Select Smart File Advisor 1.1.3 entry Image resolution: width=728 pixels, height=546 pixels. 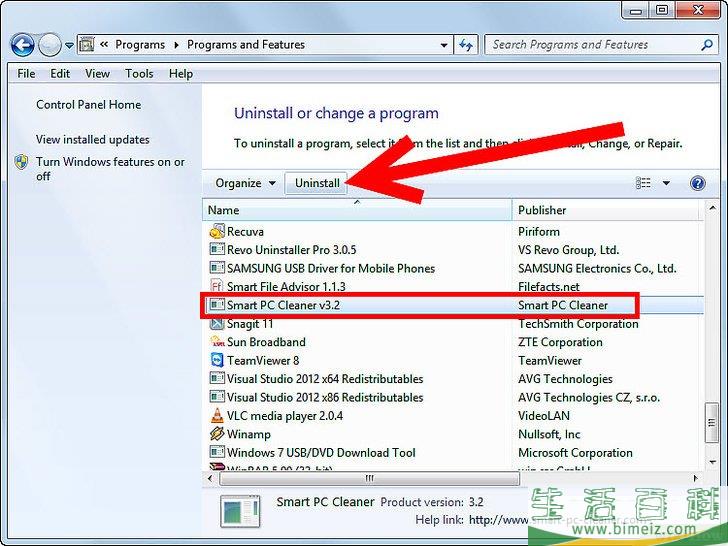pyautogui.click(x=286, y=286)
